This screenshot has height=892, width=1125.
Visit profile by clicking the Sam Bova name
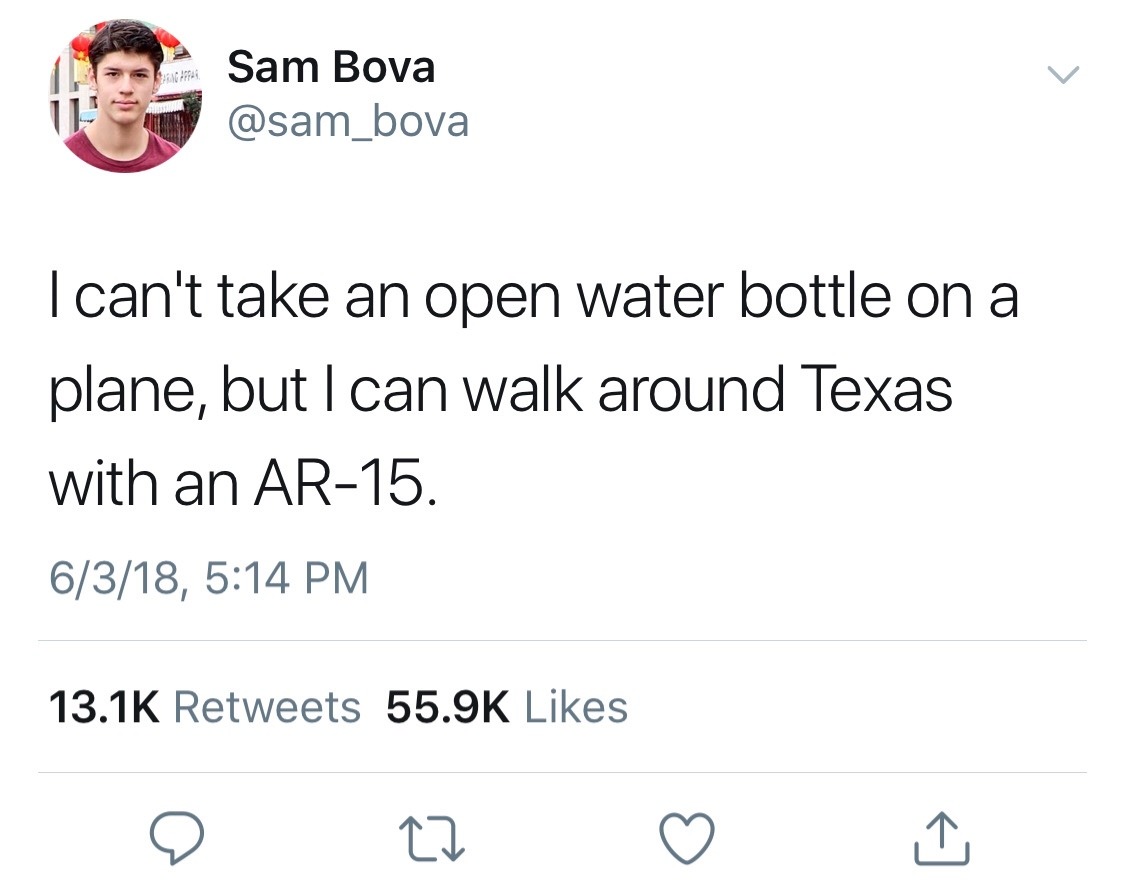coord(331,67)
